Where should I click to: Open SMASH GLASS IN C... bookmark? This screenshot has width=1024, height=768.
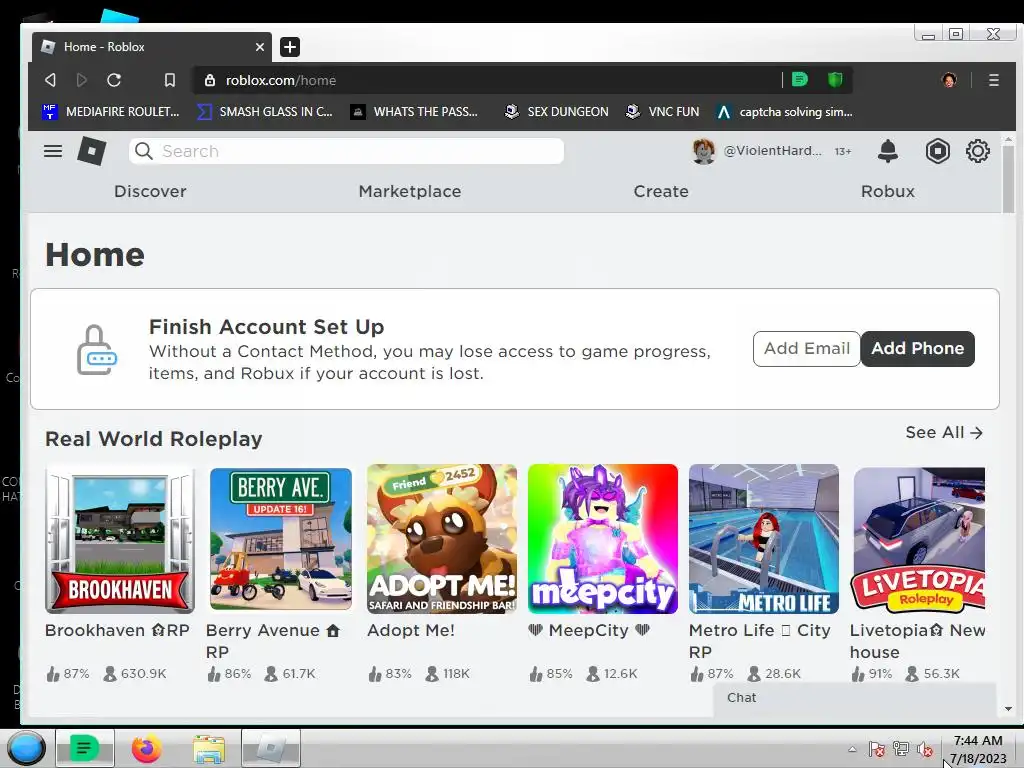[x=265, y=112]
